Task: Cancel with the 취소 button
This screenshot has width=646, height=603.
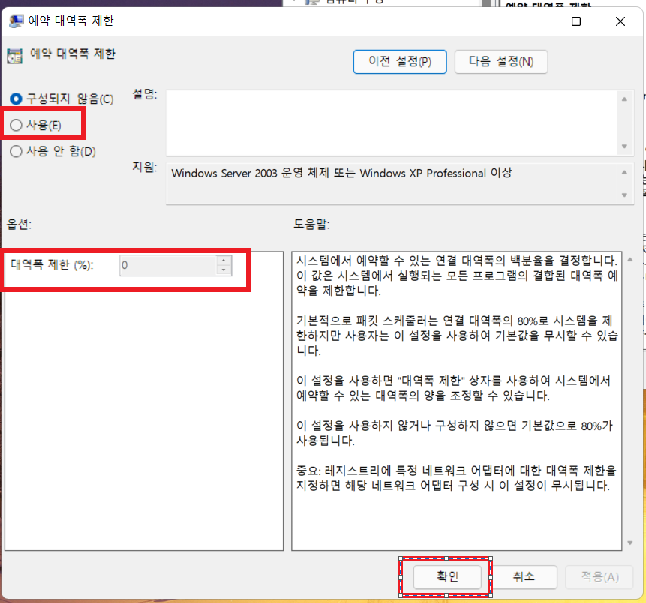Action: point(524,576)
